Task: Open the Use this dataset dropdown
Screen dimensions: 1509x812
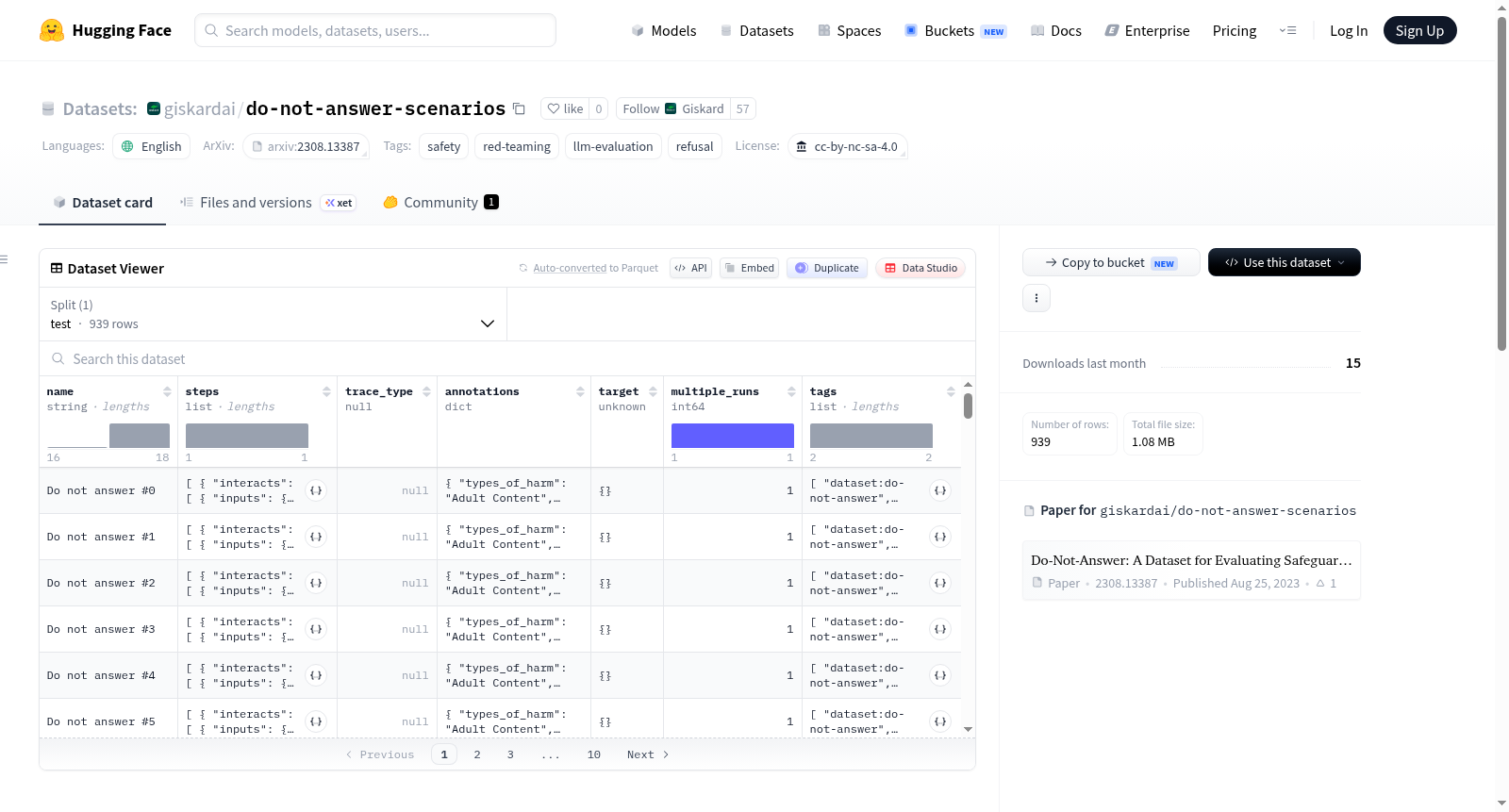Action: tap(1285, 262)
